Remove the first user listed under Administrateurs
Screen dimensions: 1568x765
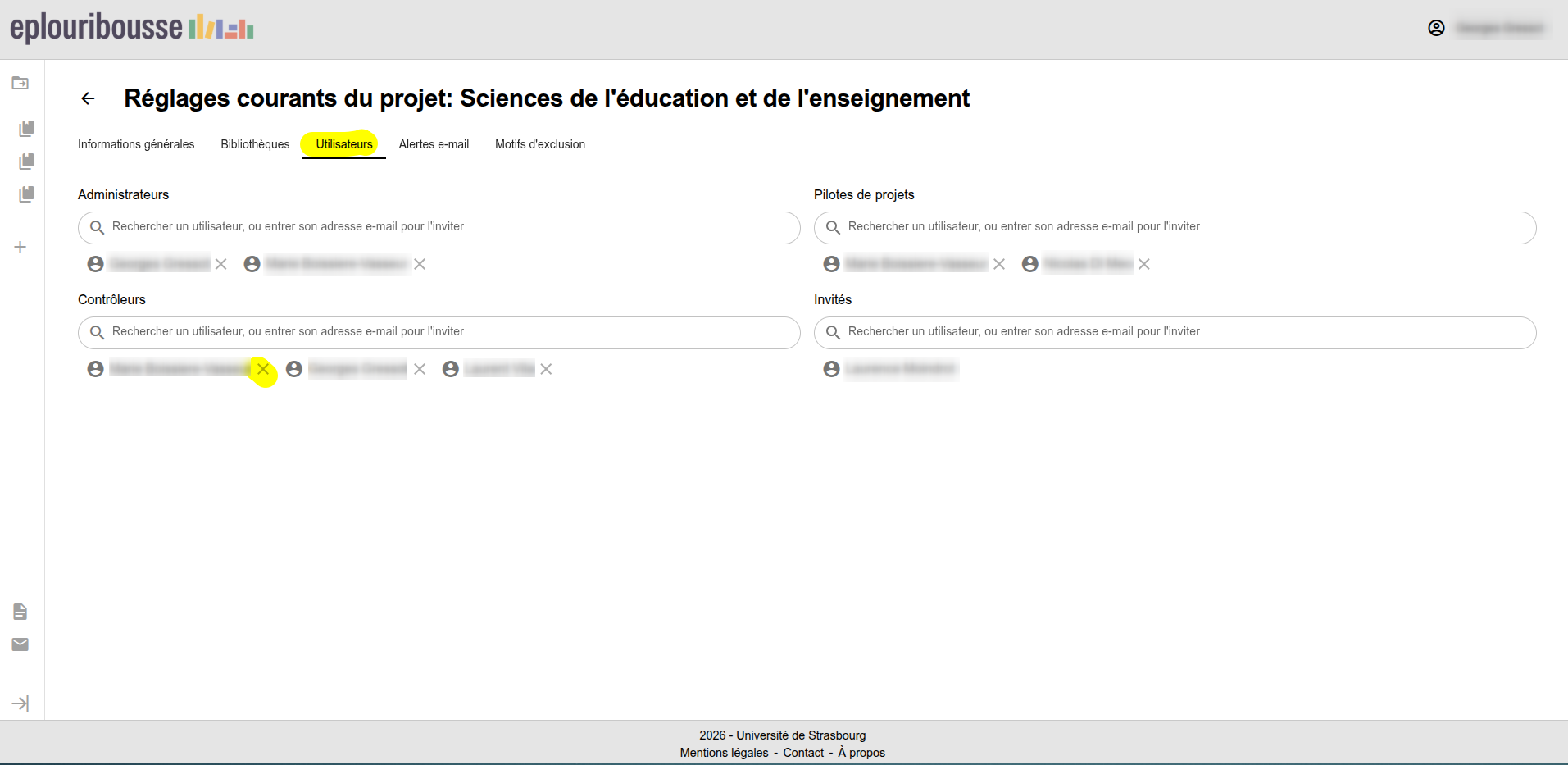(221, 264)
